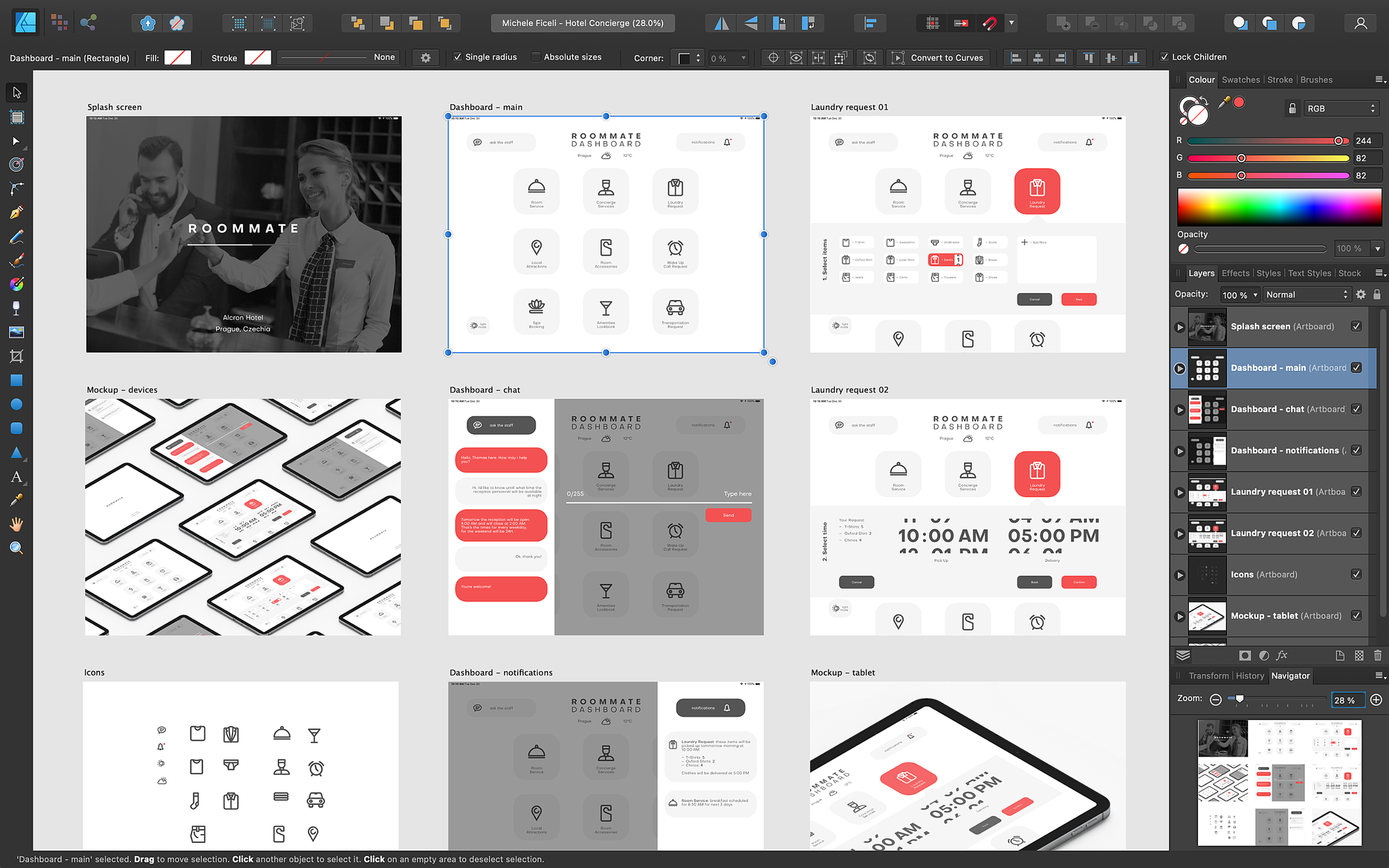Select the View hand tool
Viewport: 1389px width, 868px height.
[x=17, y=524]
